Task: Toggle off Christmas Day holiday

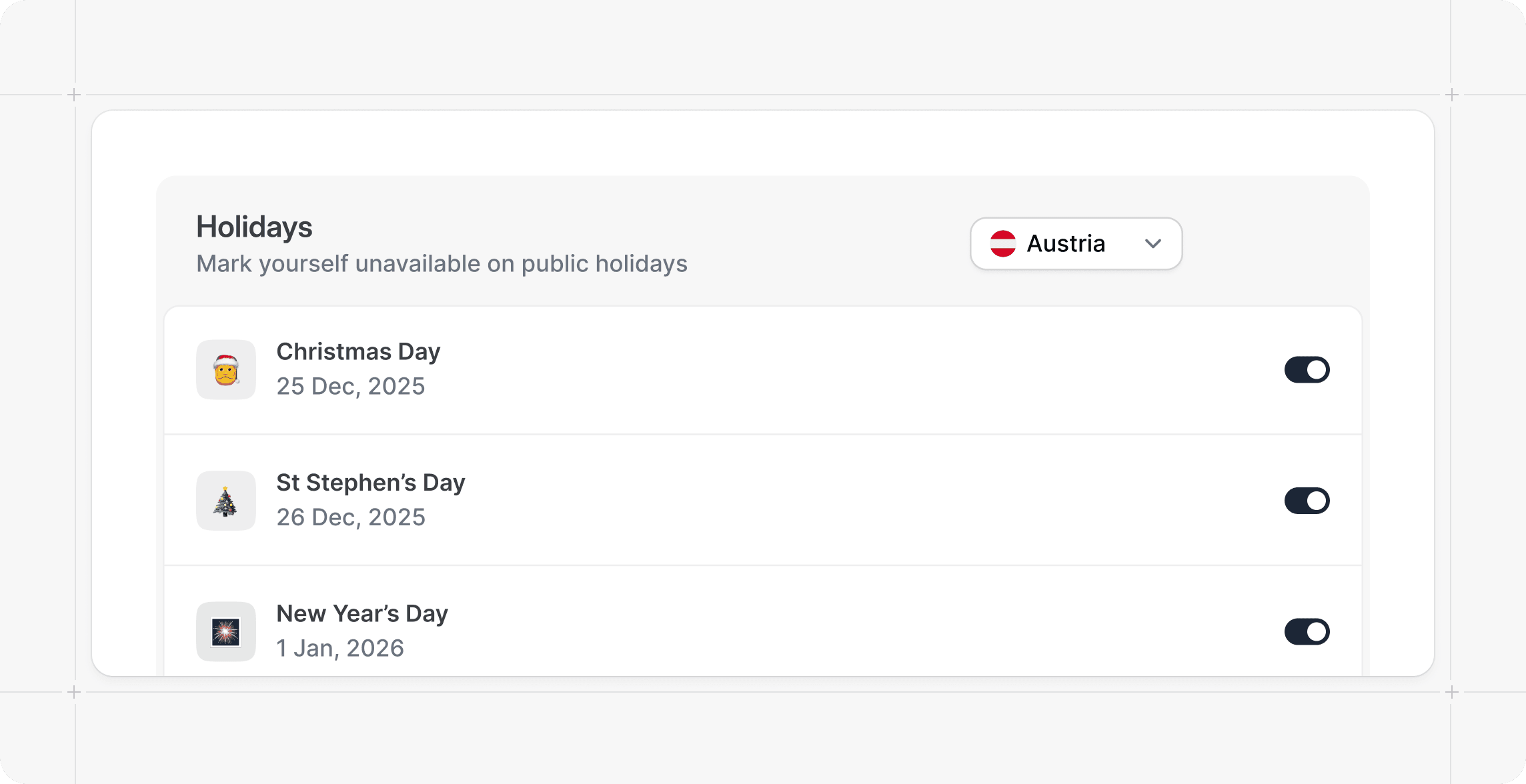Action: 1307,369
